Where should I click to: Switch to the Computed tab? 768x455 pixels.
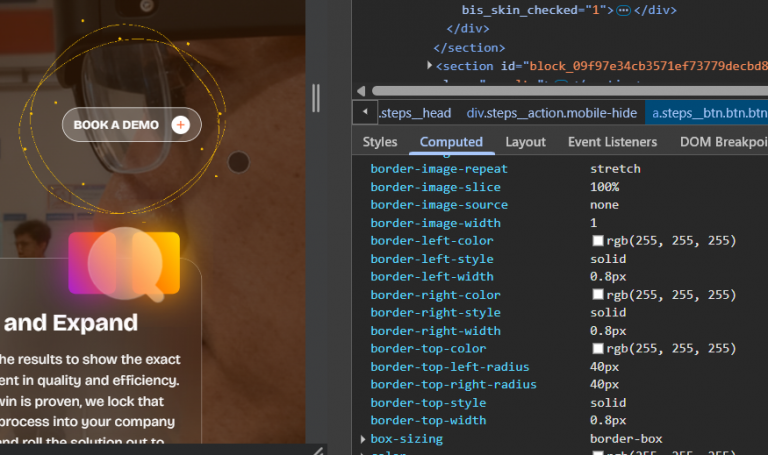tap(451, 142)
